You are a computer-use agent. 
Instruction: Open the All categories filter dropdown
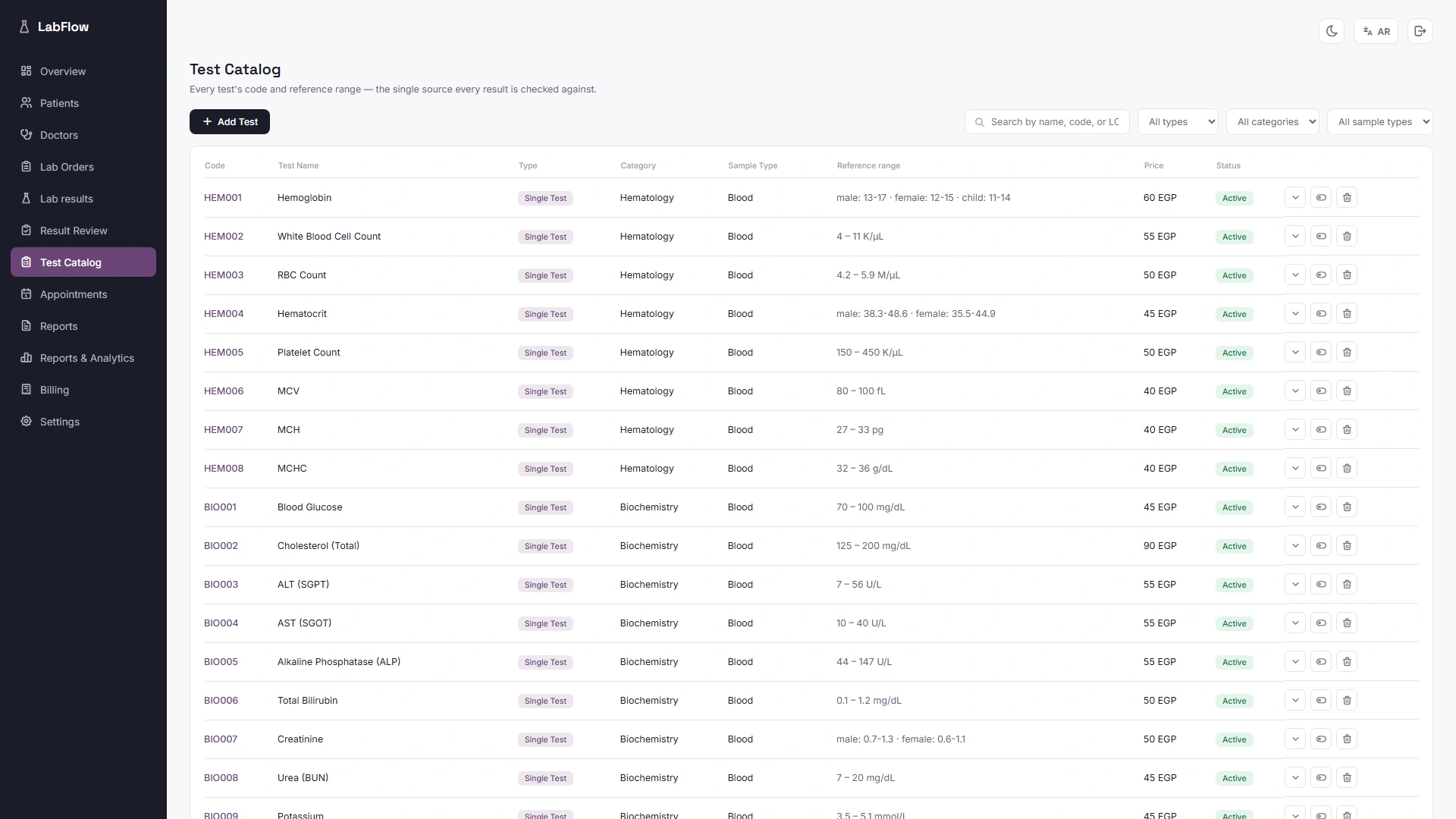pyautogui.click(x=1272, y=122)
